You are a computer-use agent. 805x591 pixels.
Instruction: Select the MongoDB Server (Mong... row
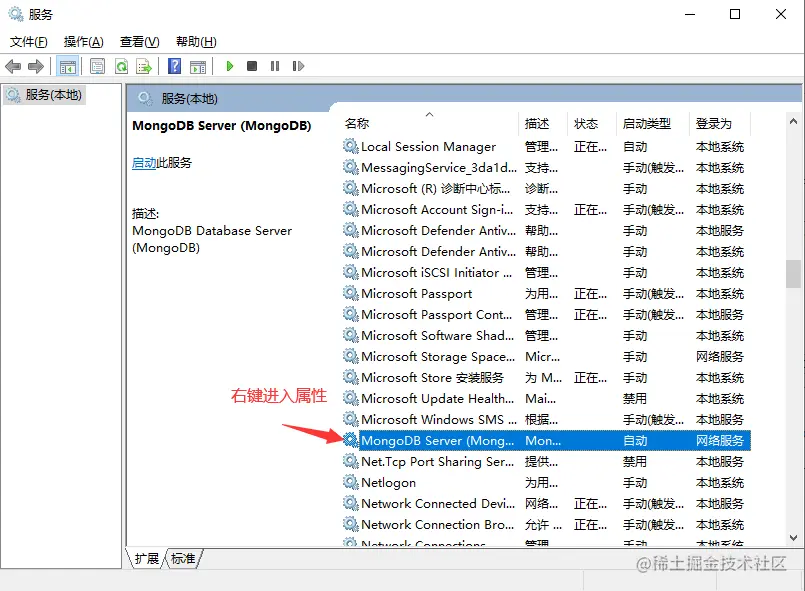point(547,441)
